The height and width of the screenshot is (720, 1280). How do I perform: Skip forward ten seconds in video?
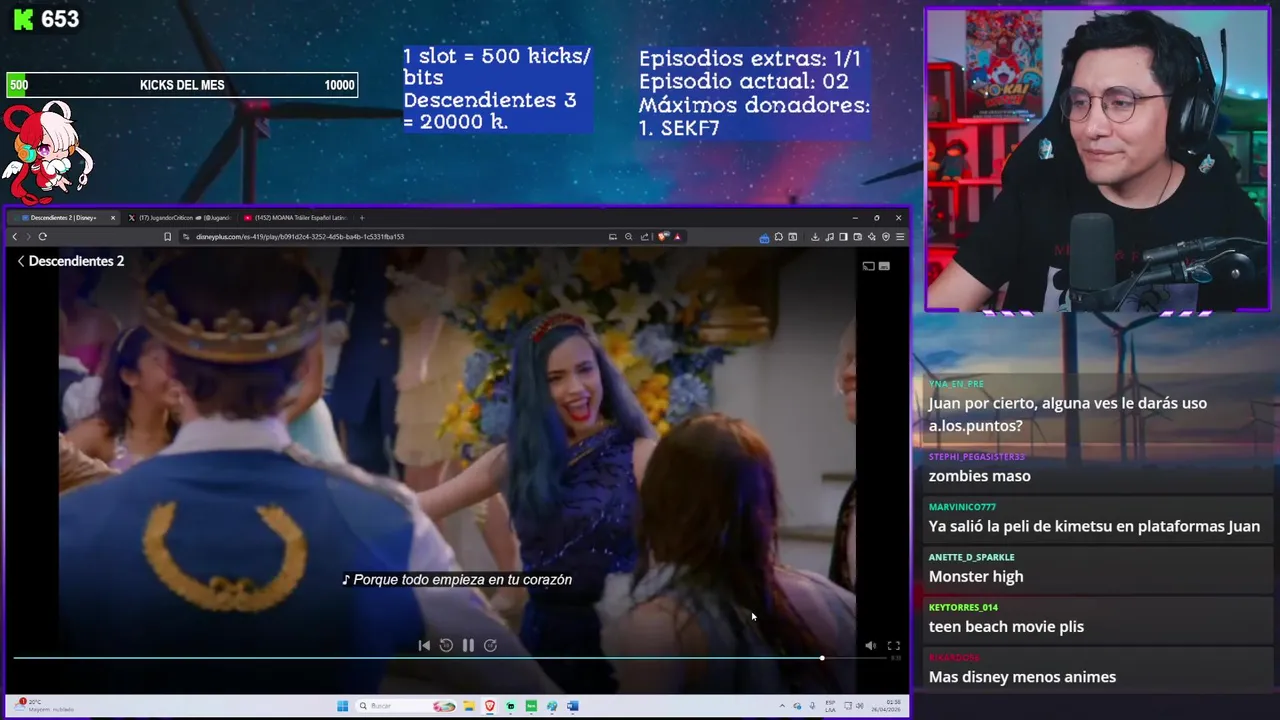click(490, 646)
